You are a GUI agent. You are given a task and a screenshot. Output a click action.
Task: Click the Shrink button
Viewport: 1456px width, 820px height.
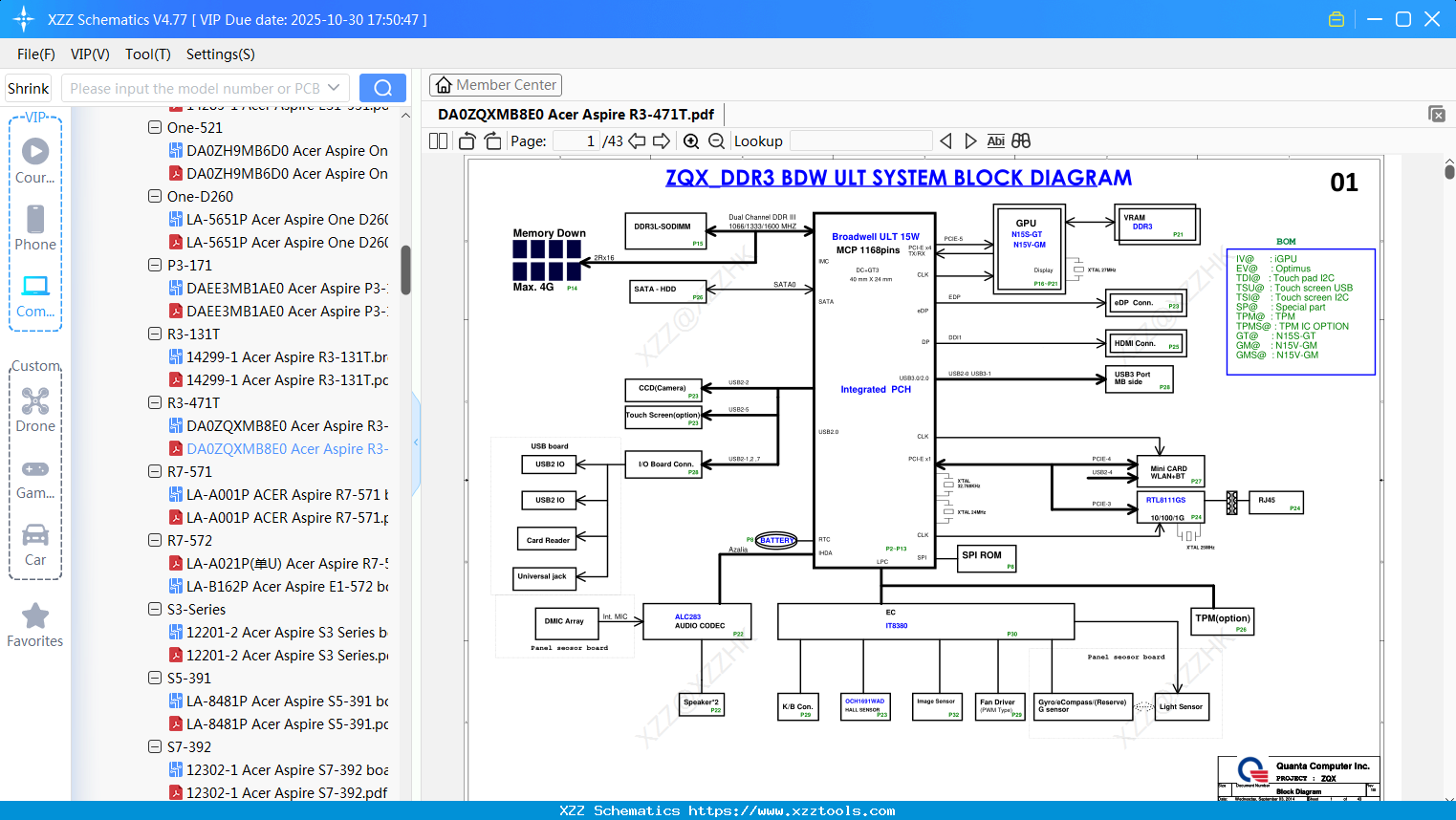click(x=29, y=88)
